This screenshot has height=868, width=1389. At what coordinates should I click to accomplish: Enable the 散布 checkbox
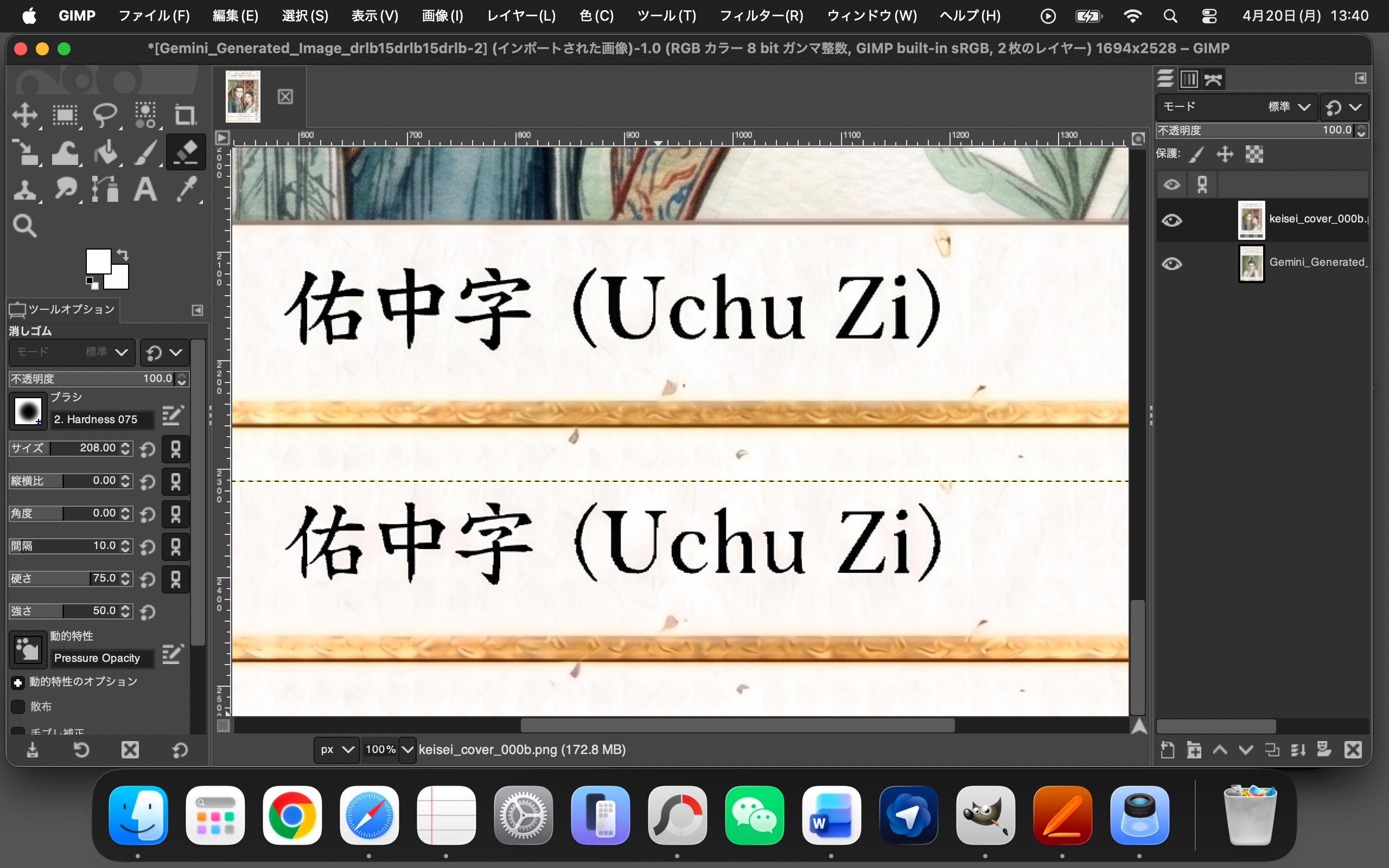click(18, 707)
